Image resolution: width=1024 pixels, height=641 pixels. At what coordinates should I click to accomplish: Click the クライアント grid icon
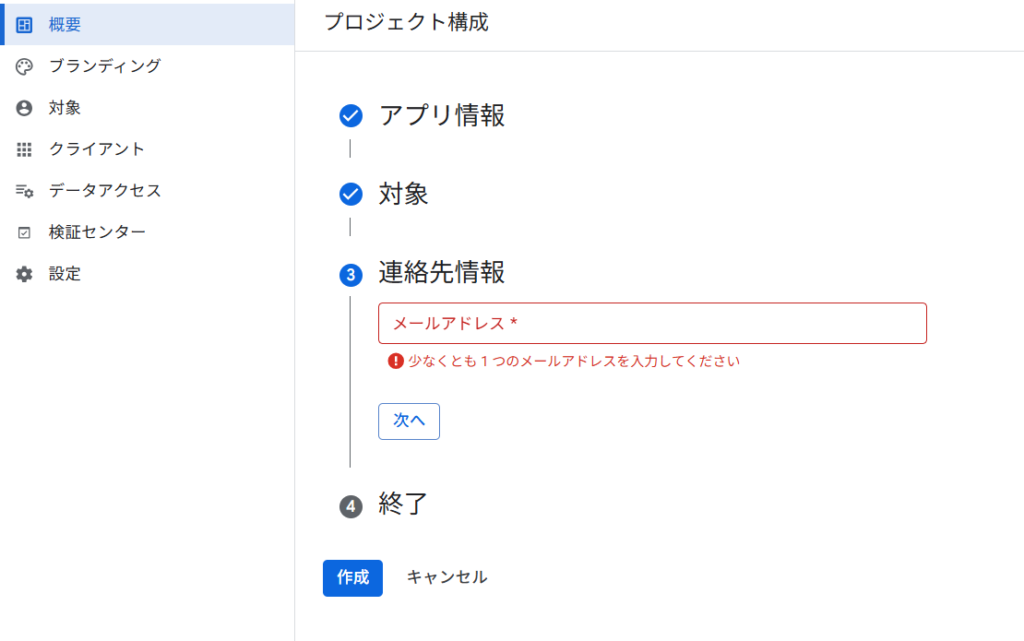pyautogui.click(x=25, y=149)
